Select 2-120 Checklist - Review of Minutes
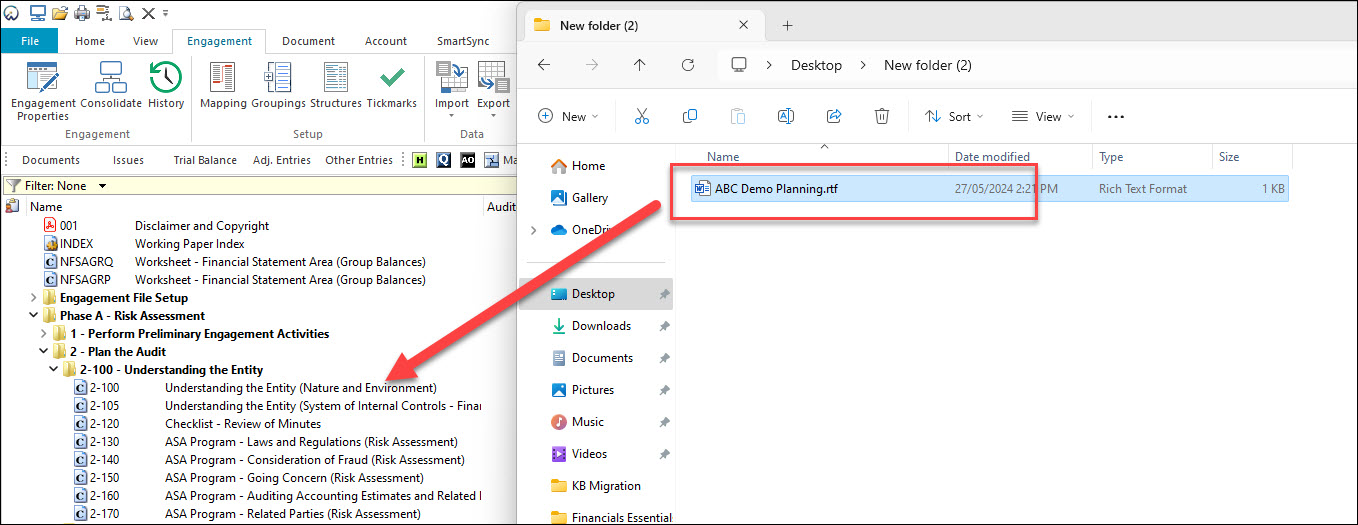1358x525 pixels. pyautogui.click(x=198, y=424)
